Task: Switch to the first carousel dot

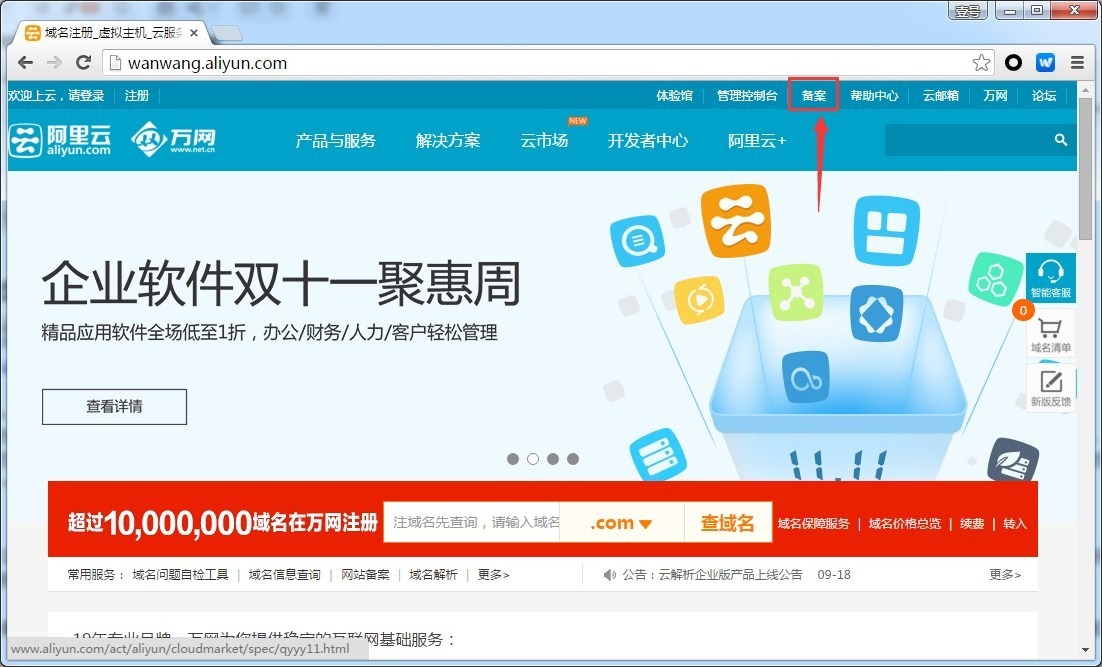Action: [513, 459]
